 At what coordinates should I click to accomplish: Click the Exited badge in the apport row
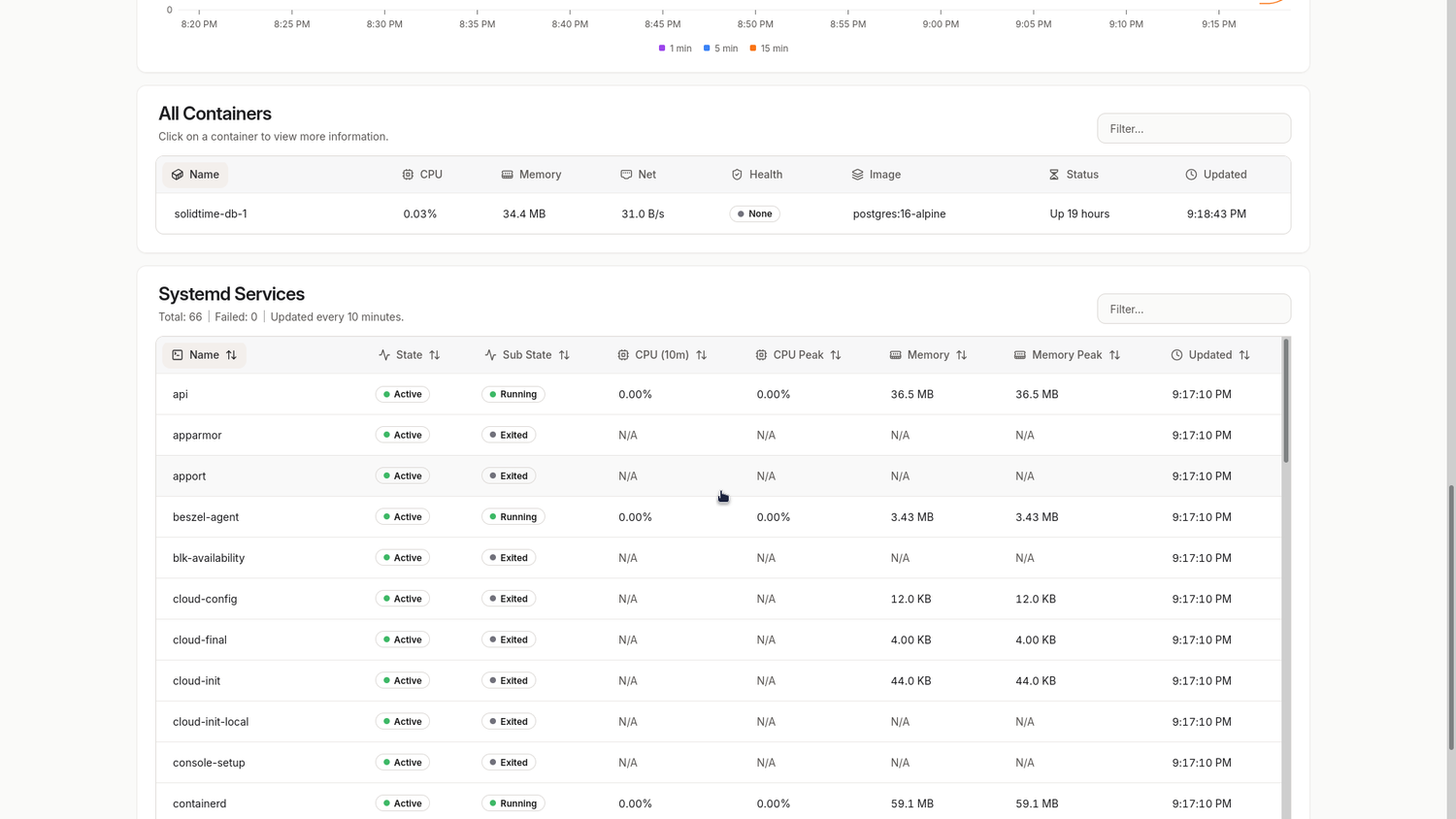[509, 475]
